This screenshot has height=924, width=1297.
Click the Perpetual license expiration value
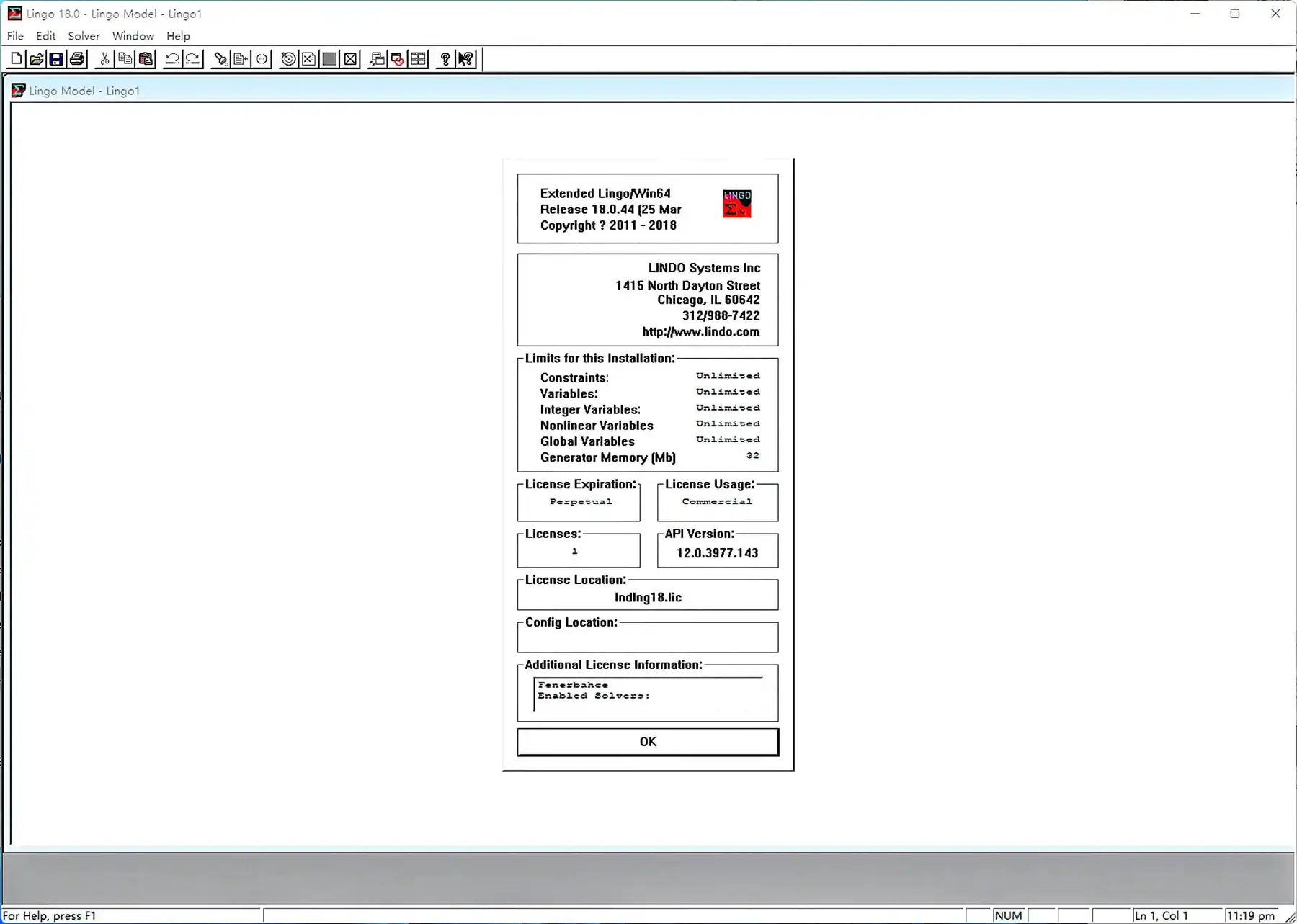tap(581, 502)
